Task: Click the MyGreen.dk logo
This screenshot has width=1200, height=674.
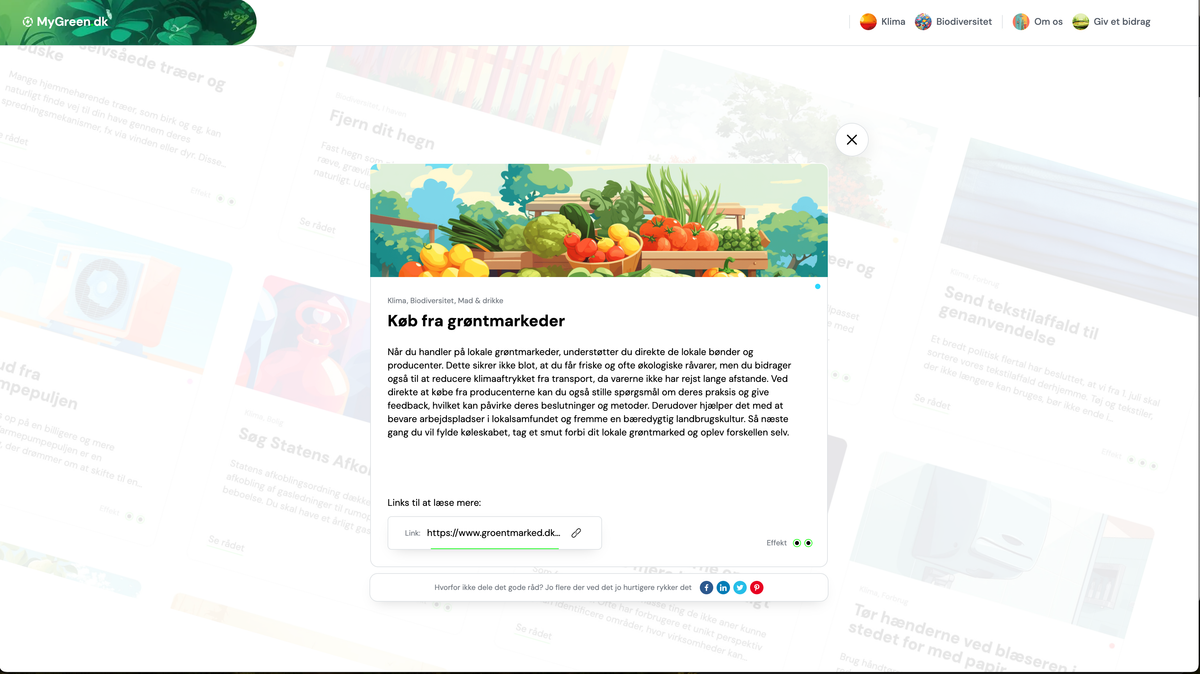Action: click(66, 21)
